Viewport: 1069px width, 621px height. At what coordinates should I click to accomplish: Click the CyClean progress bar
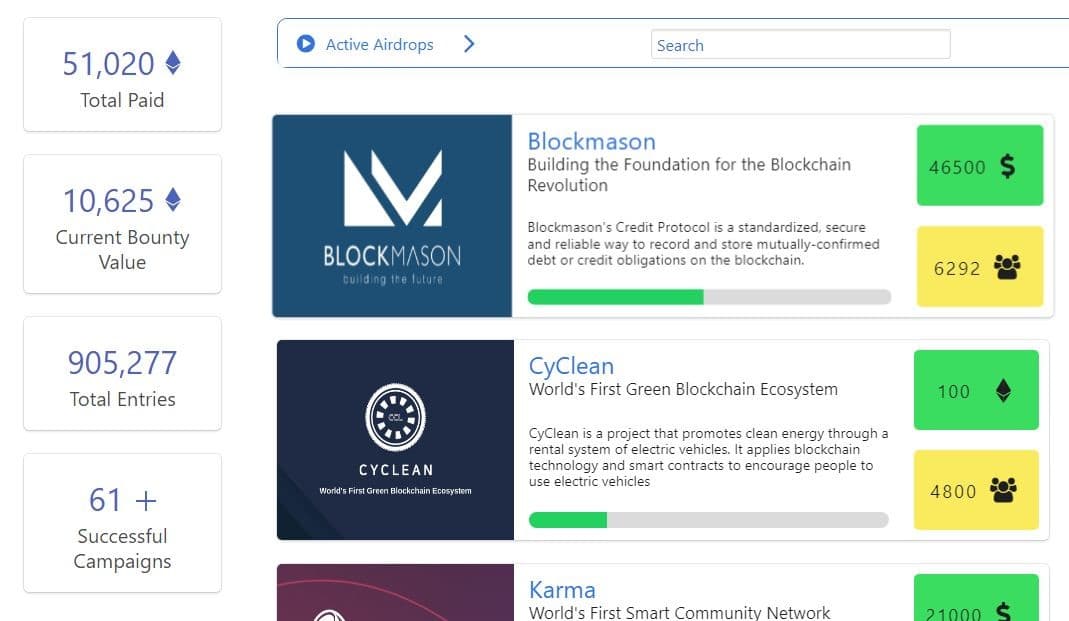click(708, 520)
